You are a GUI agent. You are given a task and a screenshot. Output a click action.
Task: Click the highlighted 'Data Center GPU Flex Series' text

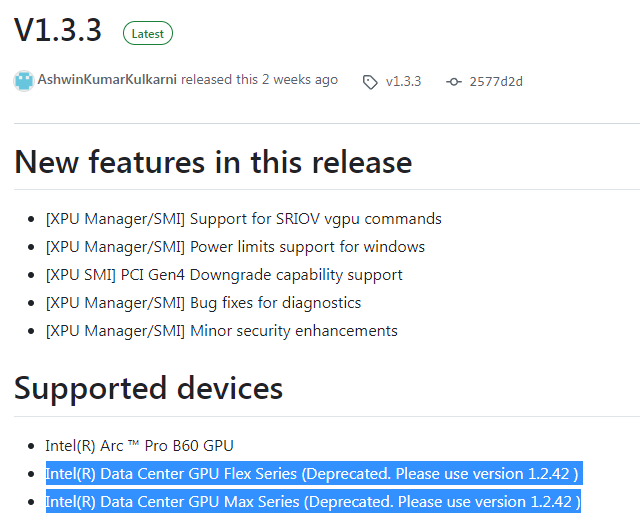coord(171,473)
